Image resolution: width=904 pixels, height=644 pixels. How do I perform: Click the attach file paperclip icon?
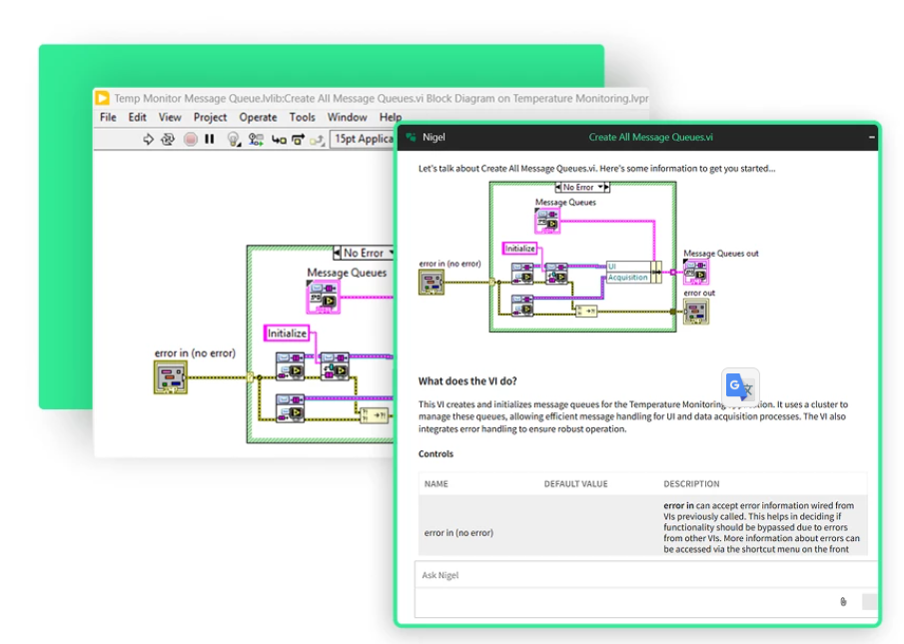(x=843, y=601)
